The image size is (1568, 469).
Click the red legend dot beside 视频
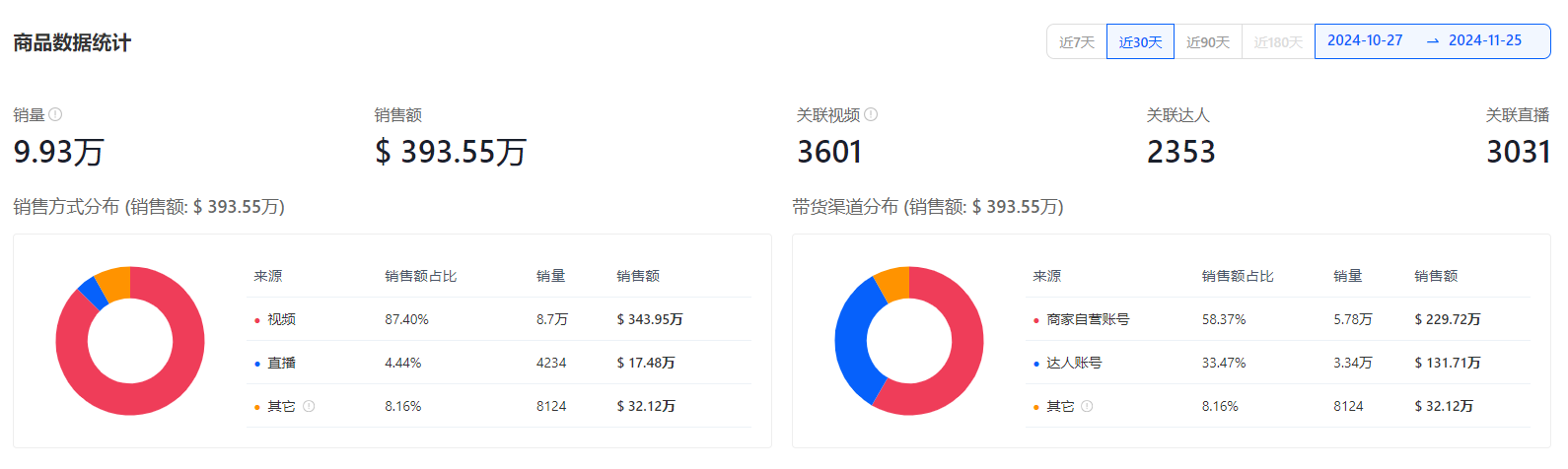tap(257, 320)
